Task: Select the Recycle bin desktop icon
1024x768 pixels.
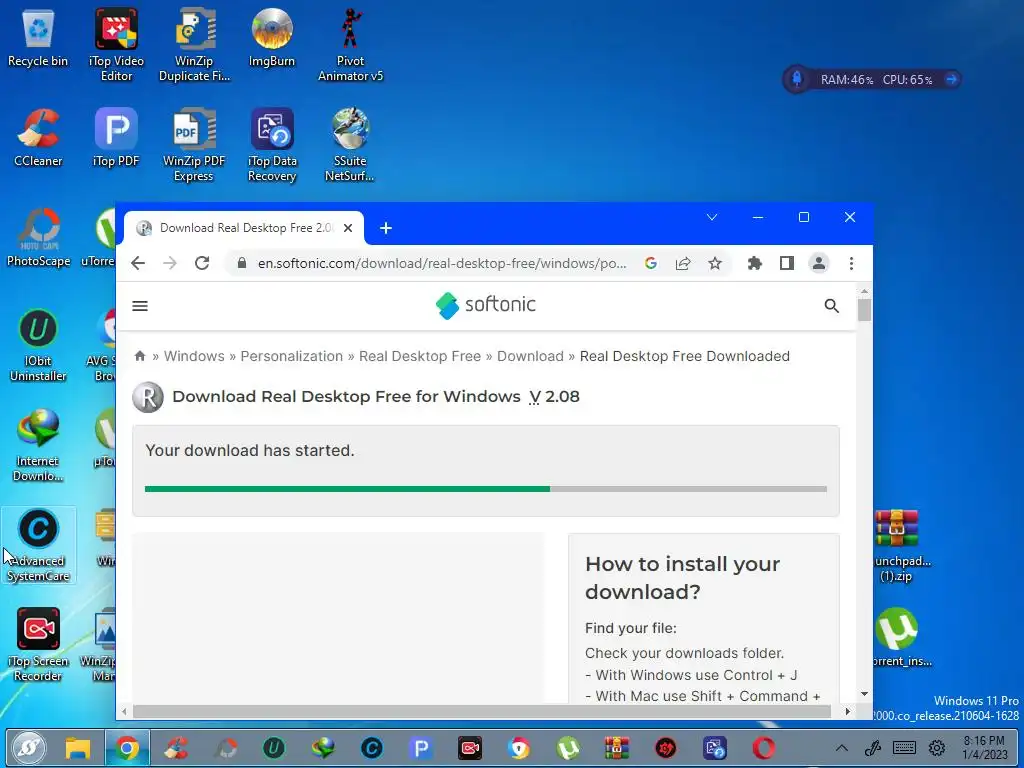Action: click(38, 39)
